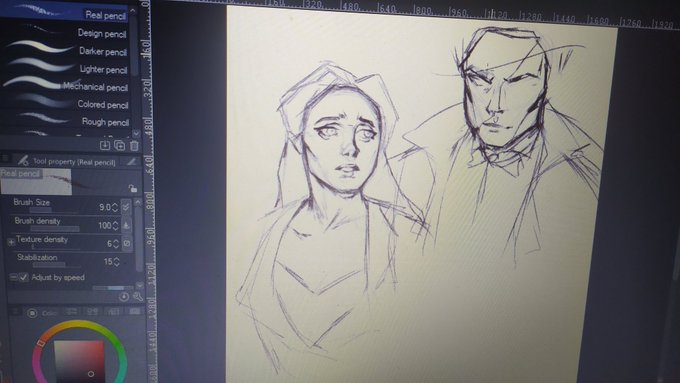This screenshot has height=383, width=680.
Task: Click the Stabilization slider bar
Action: (x=56, y=265)
